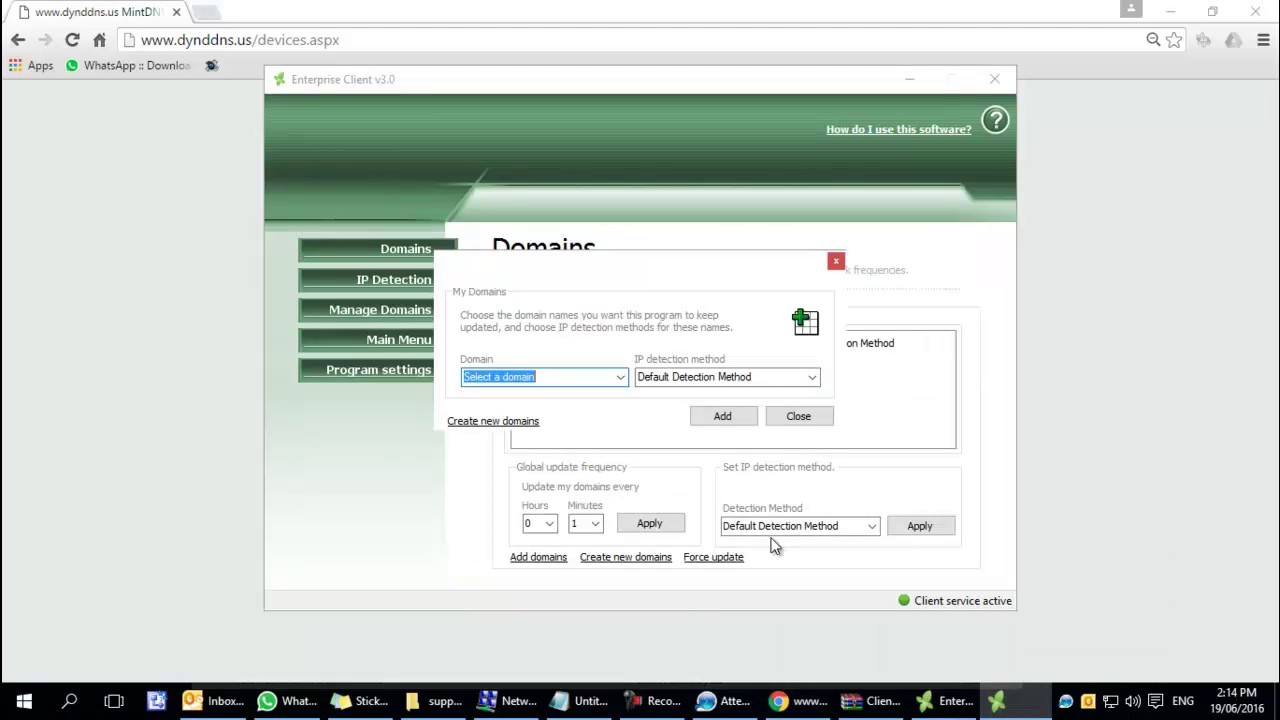This screenshot has height=720, width=1280.
Task: Open the Apps shortcut in bookmarks bar
Action: tap(31, 66)
